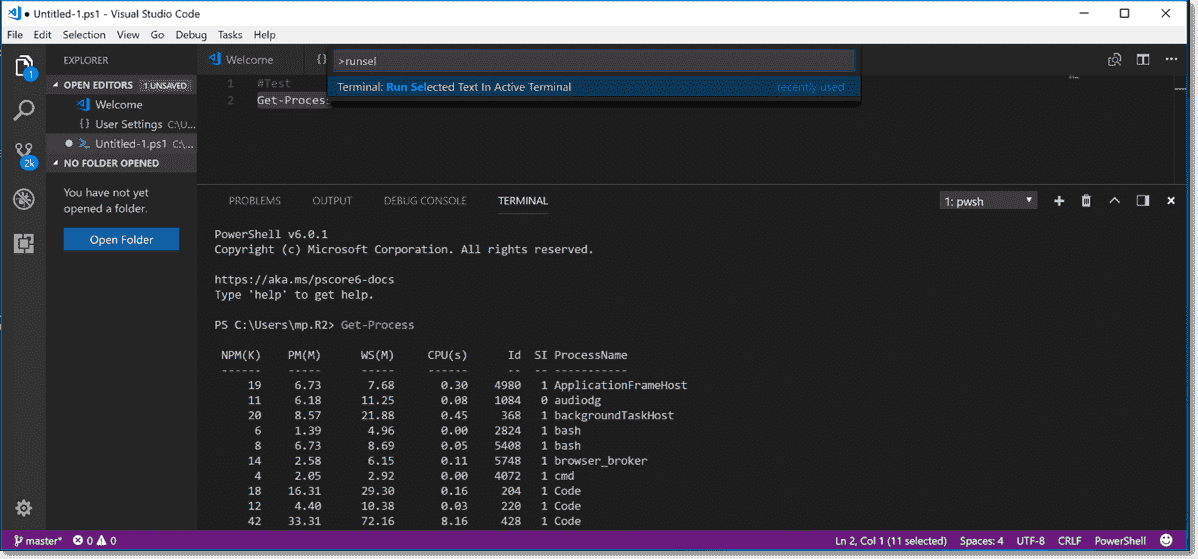The width and height of the screenshot is (1198, 559).
Task: Open the Debug view in activity bar
Action: click(x=24, y=199)
